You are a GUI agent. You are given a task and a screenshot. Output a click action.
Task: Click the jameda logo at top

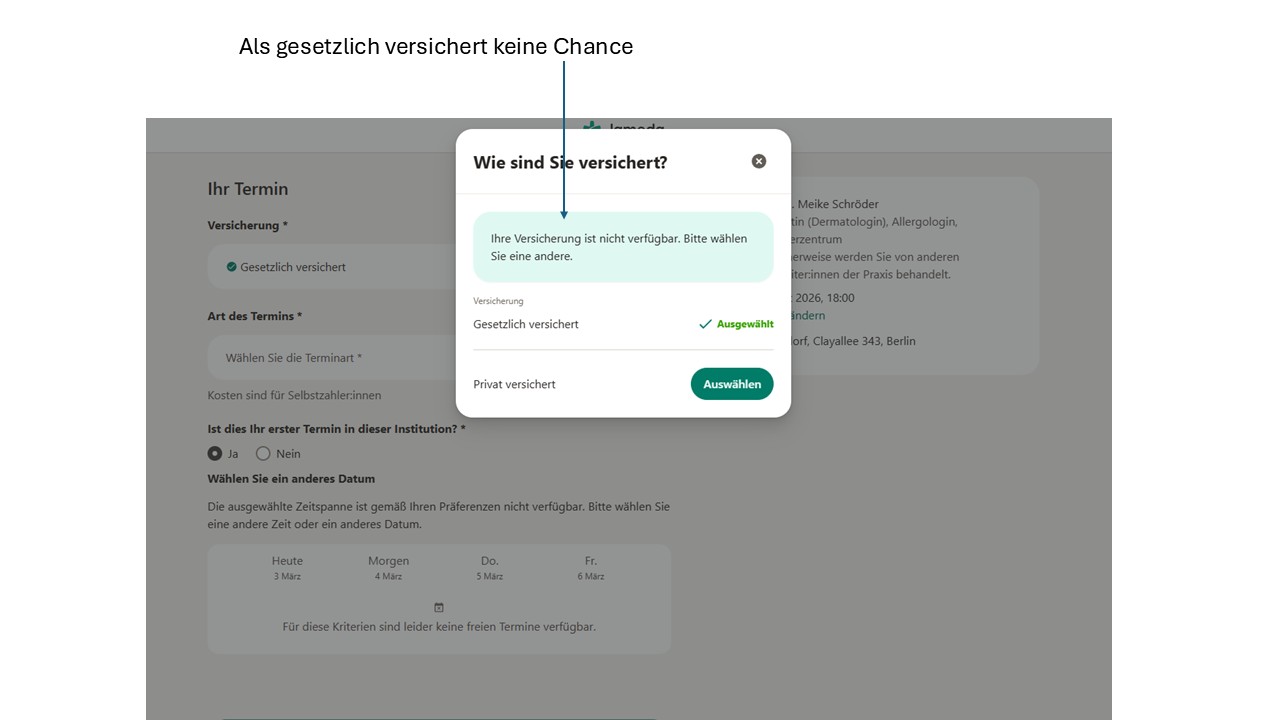point(625,126)
